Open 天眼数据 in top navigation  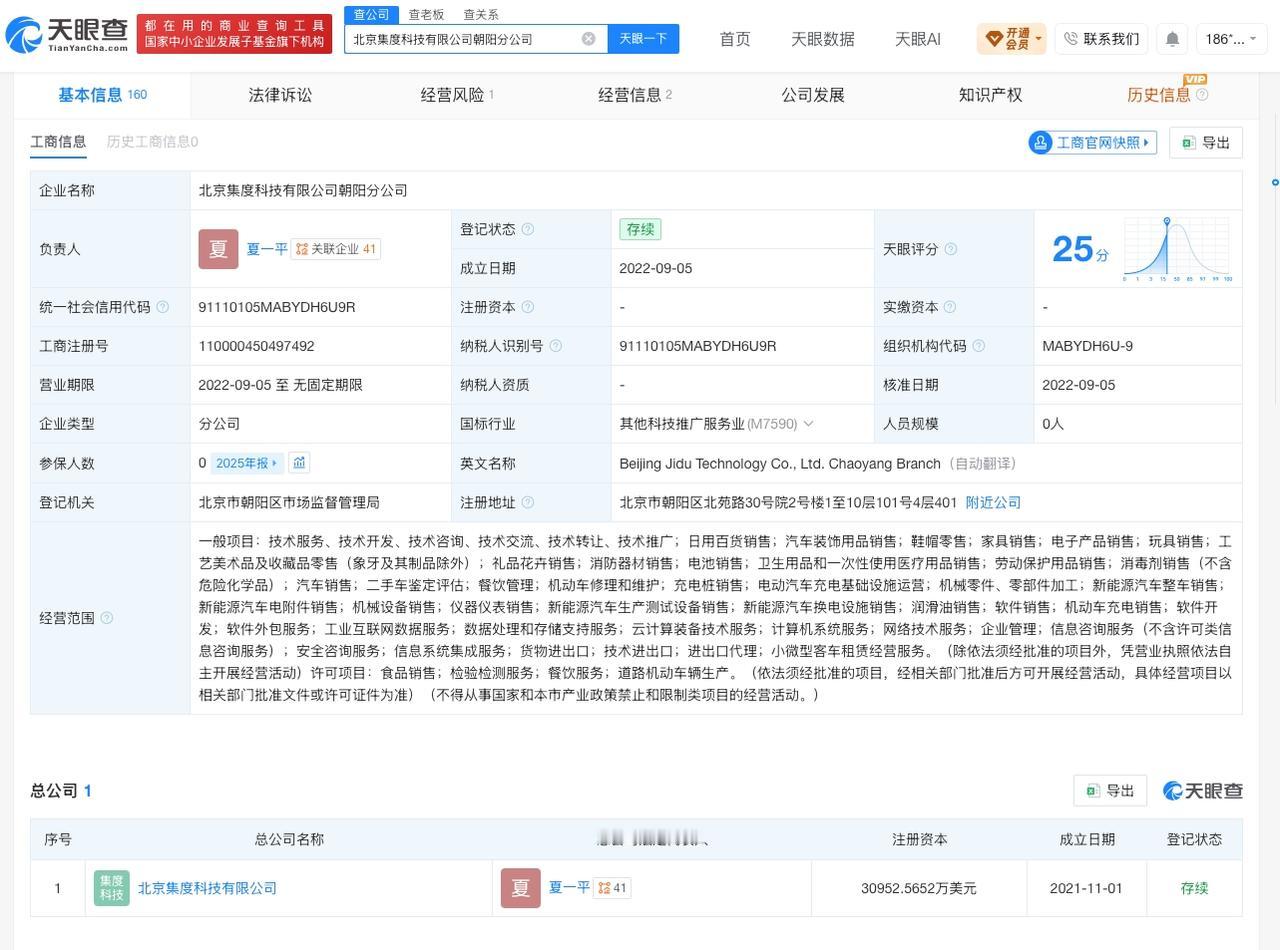click(x=823, y=39)
